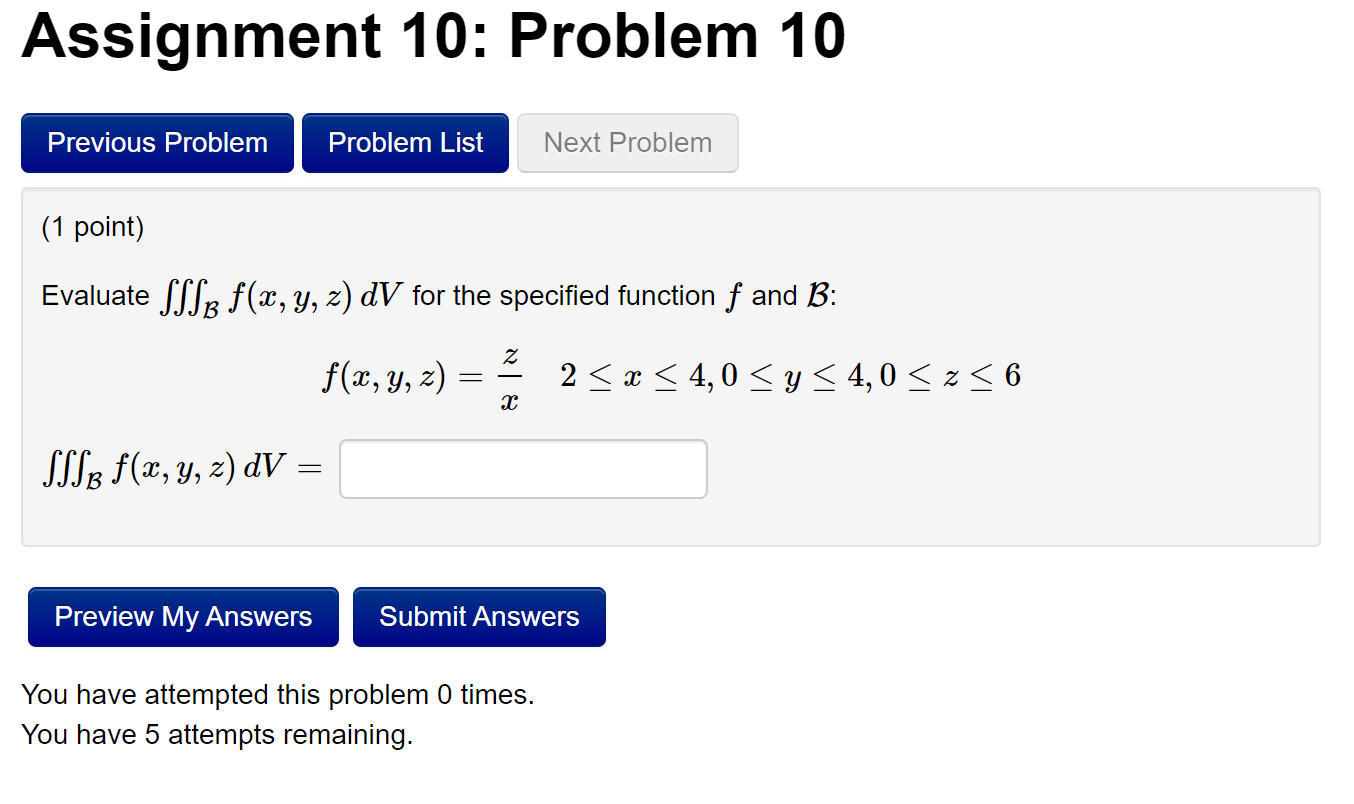Screen dimensions: 1354x804
Task: Click Preview My Answers
Action: (183, 616)
